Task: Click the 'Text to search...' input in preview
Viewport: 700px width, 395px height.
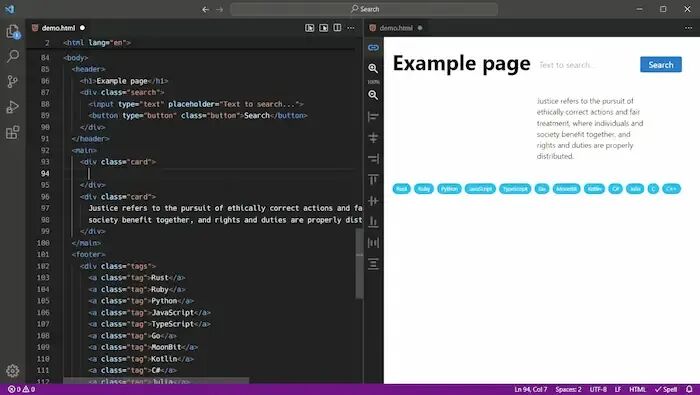Action: 586,65
